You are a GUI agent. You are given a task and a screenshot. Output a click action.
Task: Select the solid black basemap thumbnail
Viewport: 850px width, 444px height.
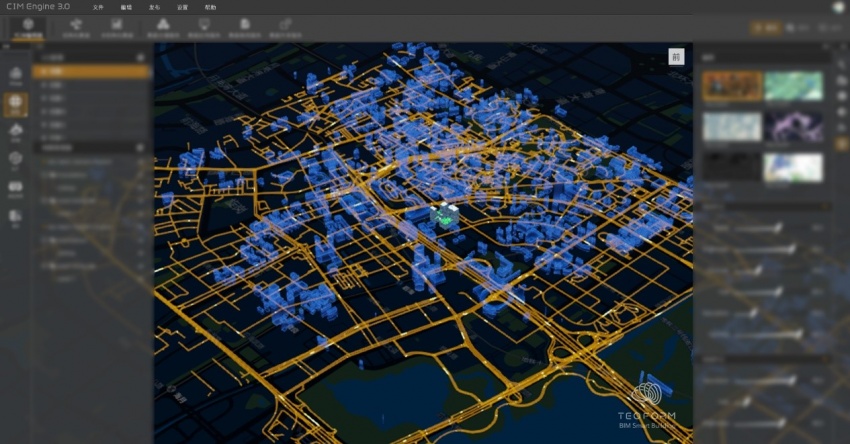(732, 167)
